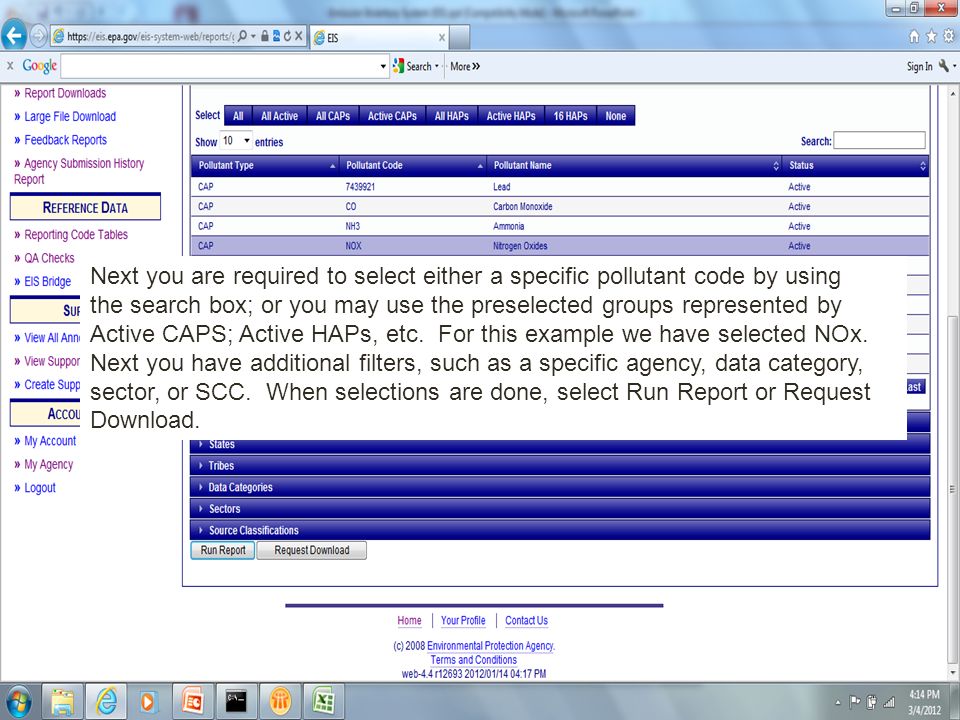The height and width of the screenshot is (720, 960).
Task: Select the None group button
Action: pos(615,116)
